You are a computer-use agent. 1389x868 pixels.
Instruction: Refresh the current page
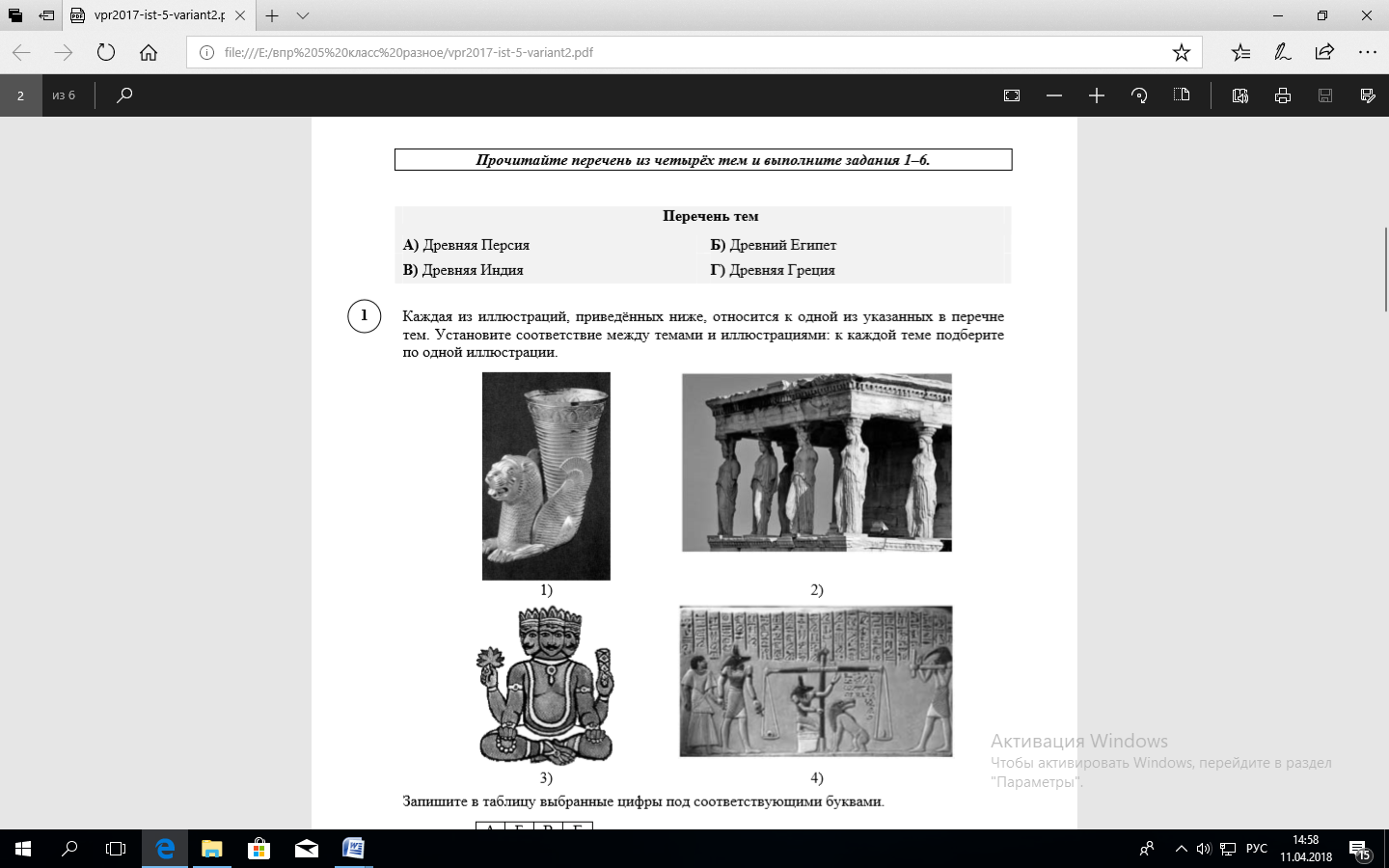click(106, 52)
